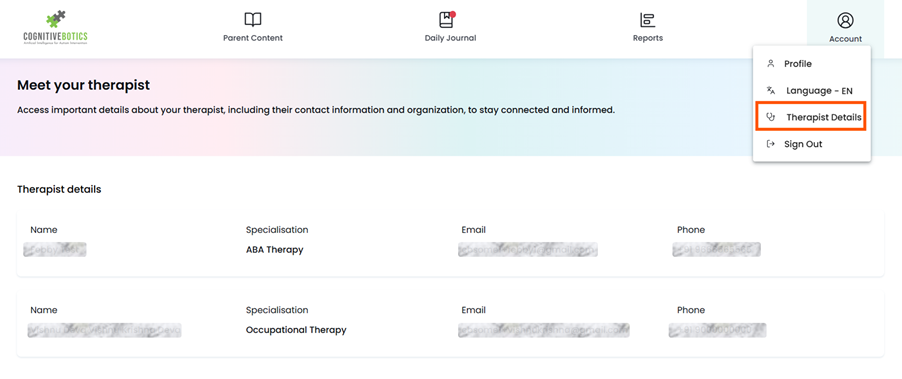
Task: Open the Reports tab label
Action: click(x=648, y=38)
